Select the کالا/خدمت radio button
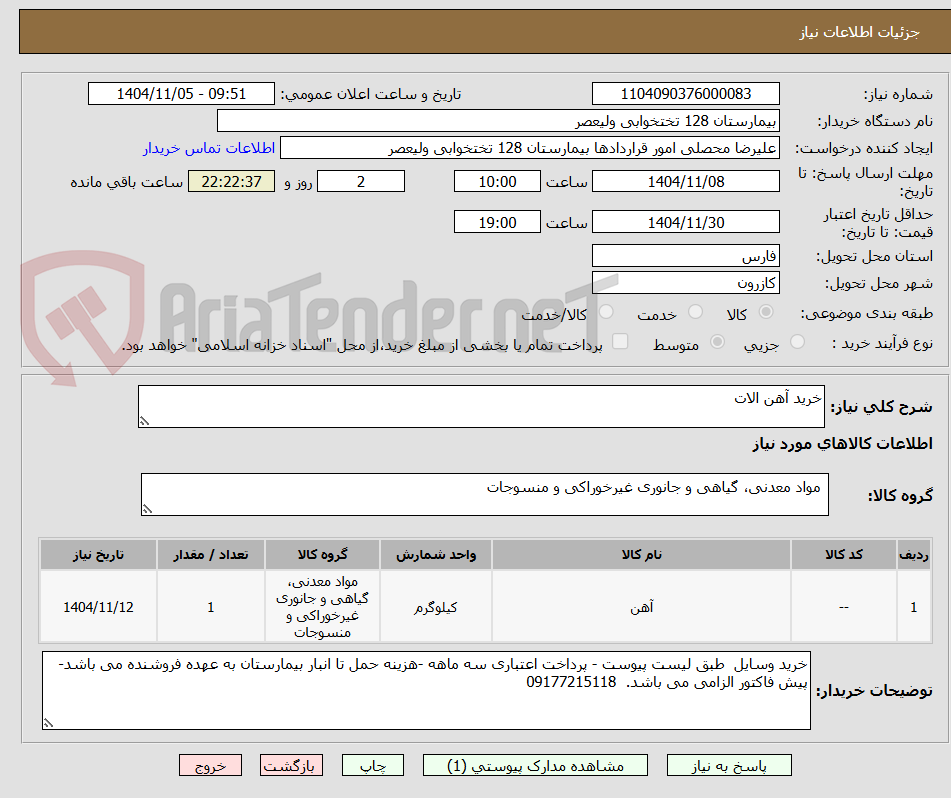 (x=606, y=312)
